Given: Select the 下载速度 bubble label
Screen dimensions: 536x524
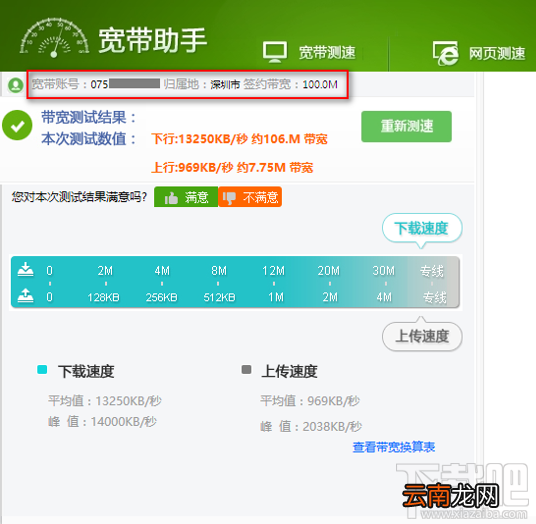Looking at the screenshot, I should click(x=422, y=228).
